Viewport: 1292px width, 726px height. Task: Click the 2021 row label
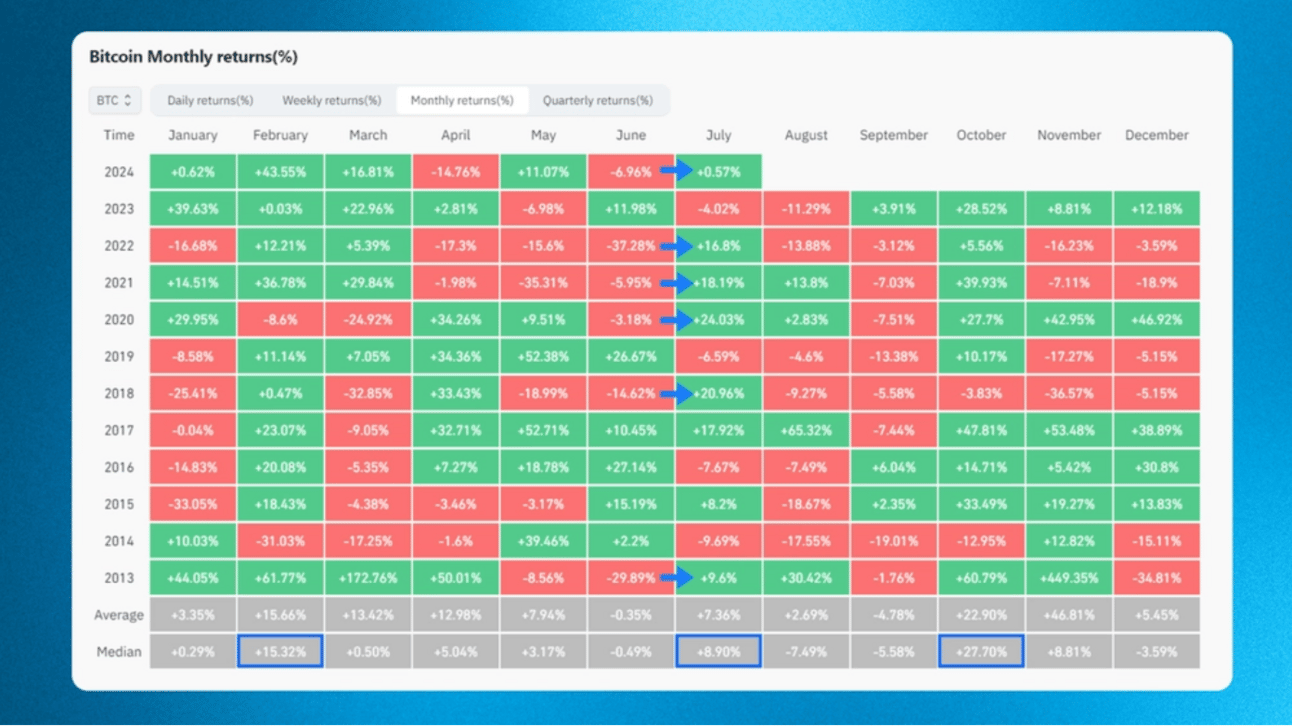(x=119, y=283)
